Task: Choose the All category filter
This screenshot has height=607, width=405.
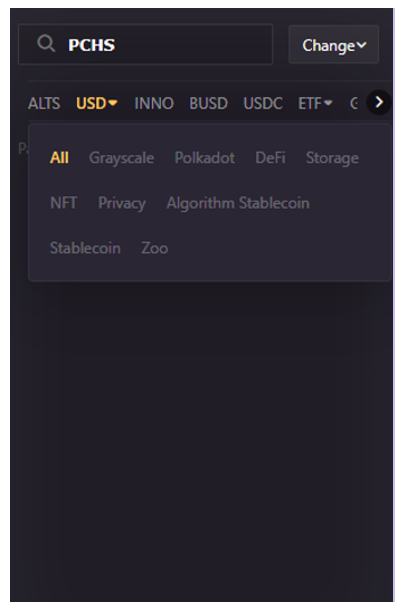Action: [x=59, y=158]
